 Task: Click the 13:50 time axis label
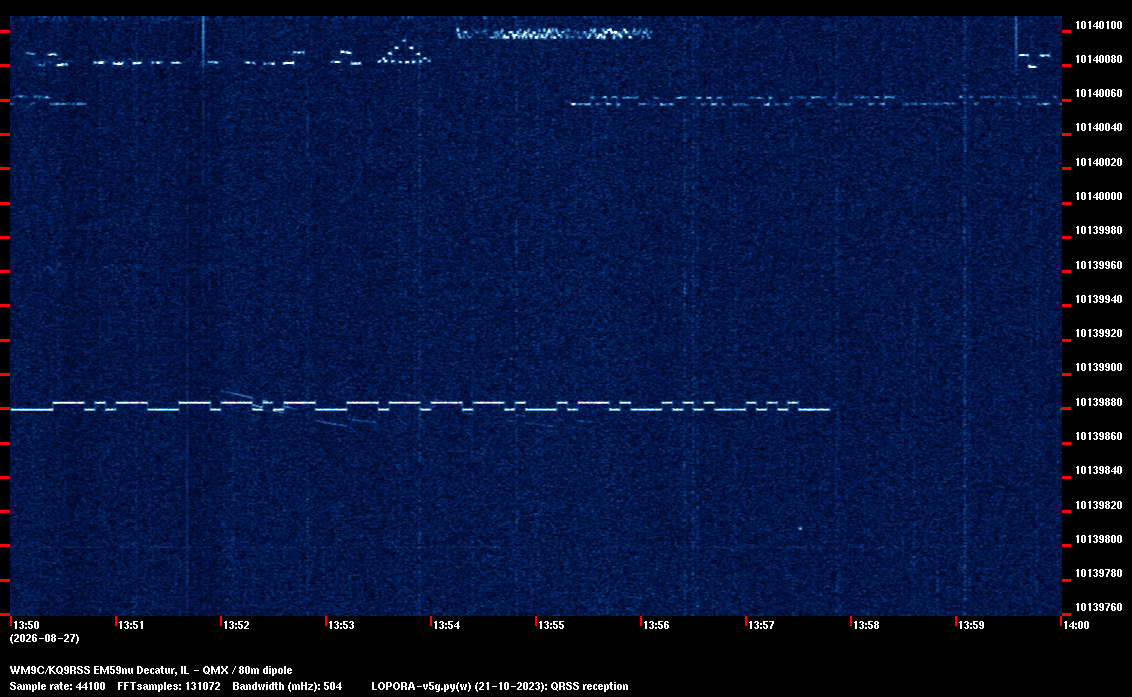click(x=27, y=625)
